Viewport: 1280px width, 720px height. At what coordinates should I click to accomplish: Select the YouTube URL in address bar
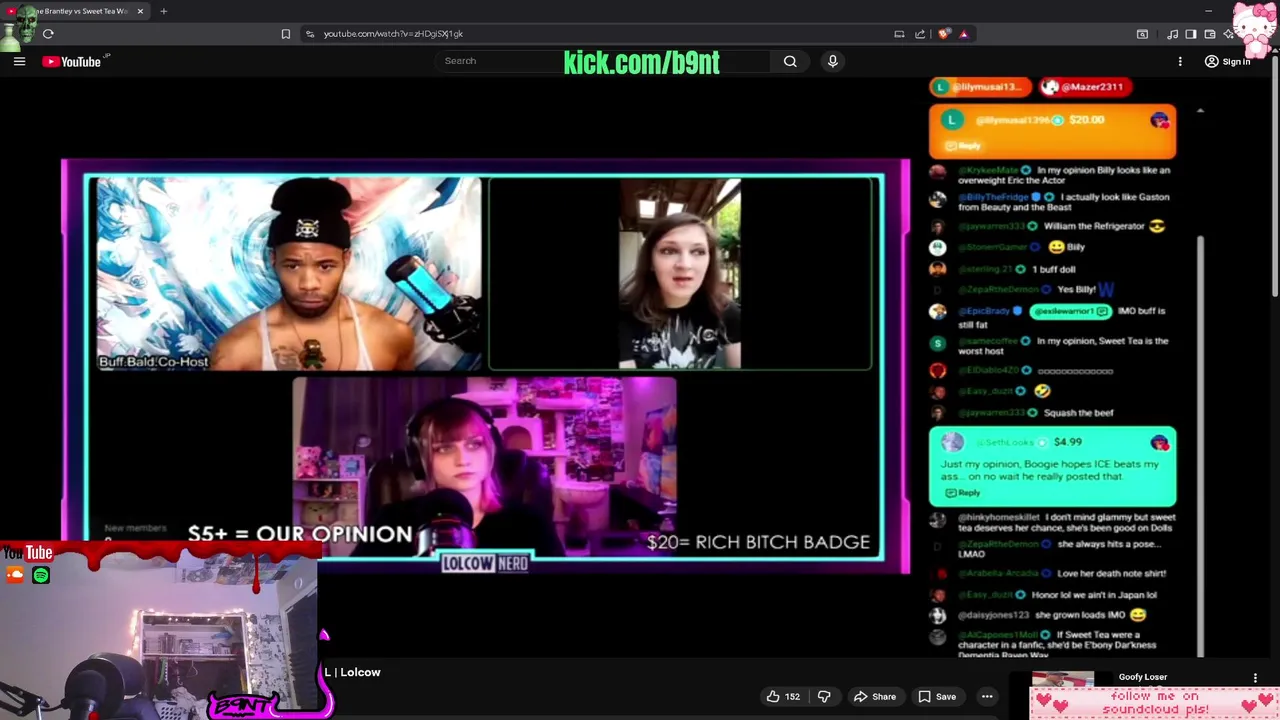pos(393,34)
